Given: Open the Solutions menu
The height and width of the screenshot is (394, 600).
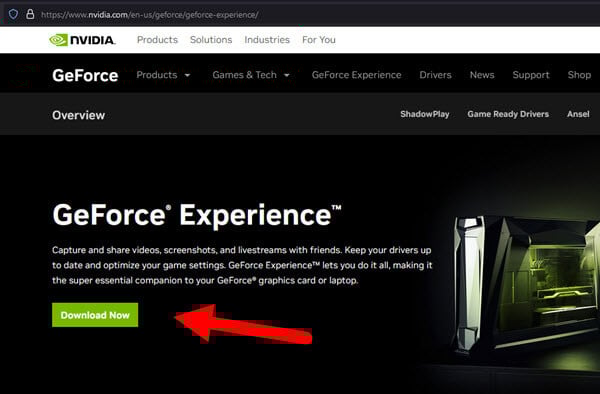Looking at the screenshot, I should coord(211,40).
